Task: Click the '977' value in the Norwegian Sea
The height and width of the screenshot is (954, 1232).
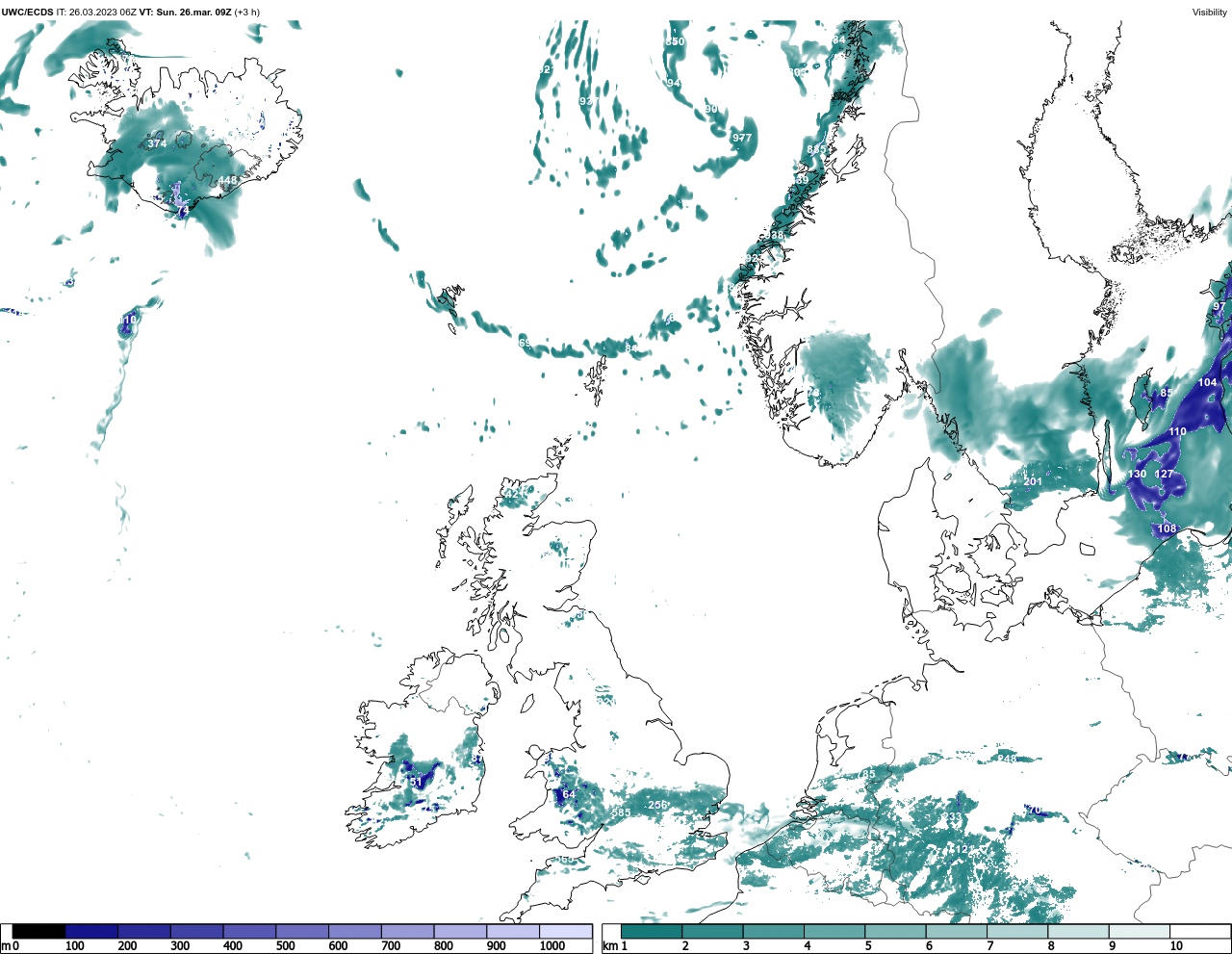Action: (x=742, y=138)
